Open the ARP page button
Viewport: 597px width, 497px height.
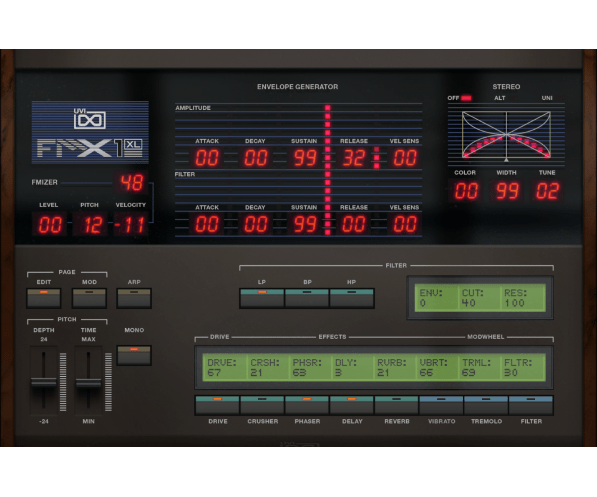click(134, 298)
